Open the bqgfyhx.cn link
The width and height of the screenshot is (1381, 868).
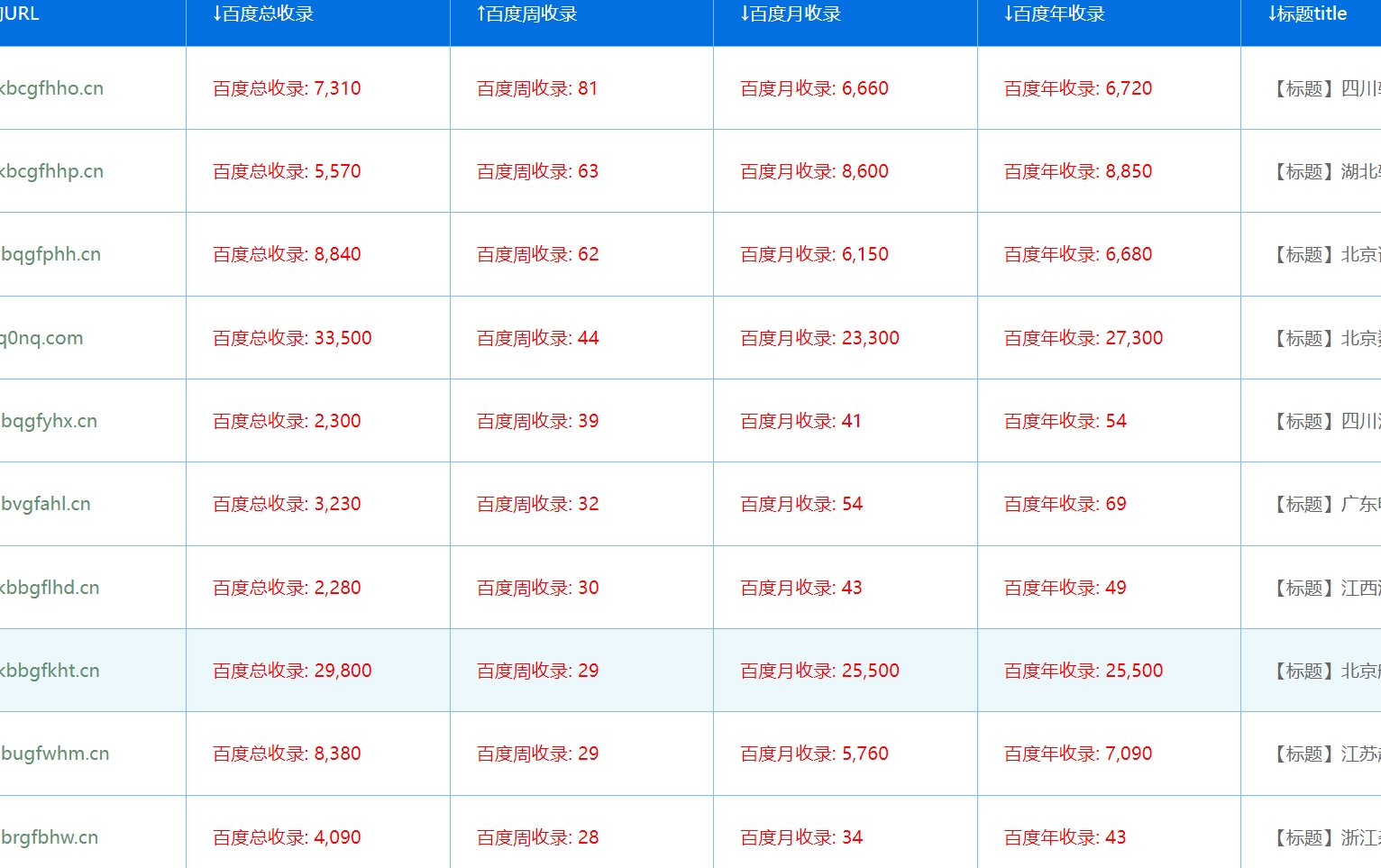49,421
